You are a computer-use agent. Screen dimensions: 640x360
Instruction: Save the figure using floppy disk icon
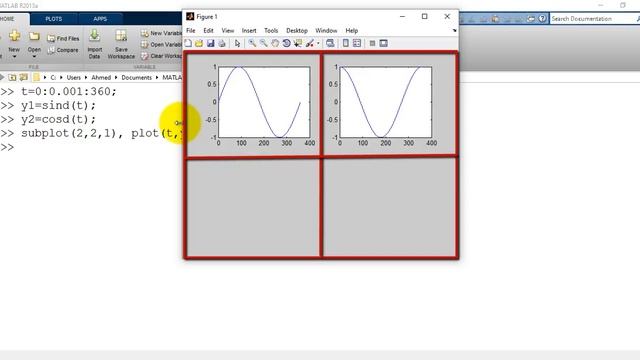point(210,43)
